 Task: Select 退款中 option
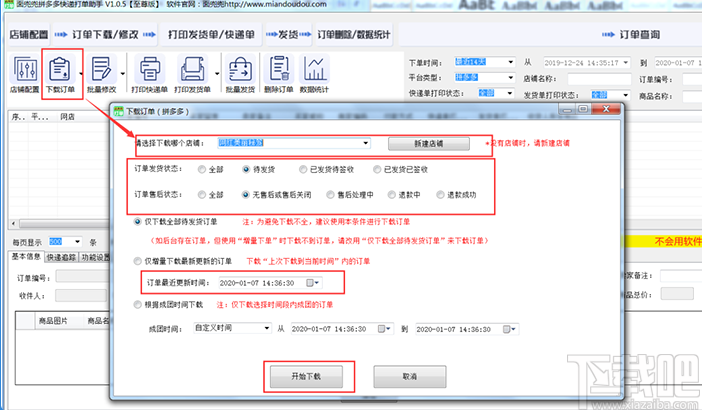coord(392,195)
